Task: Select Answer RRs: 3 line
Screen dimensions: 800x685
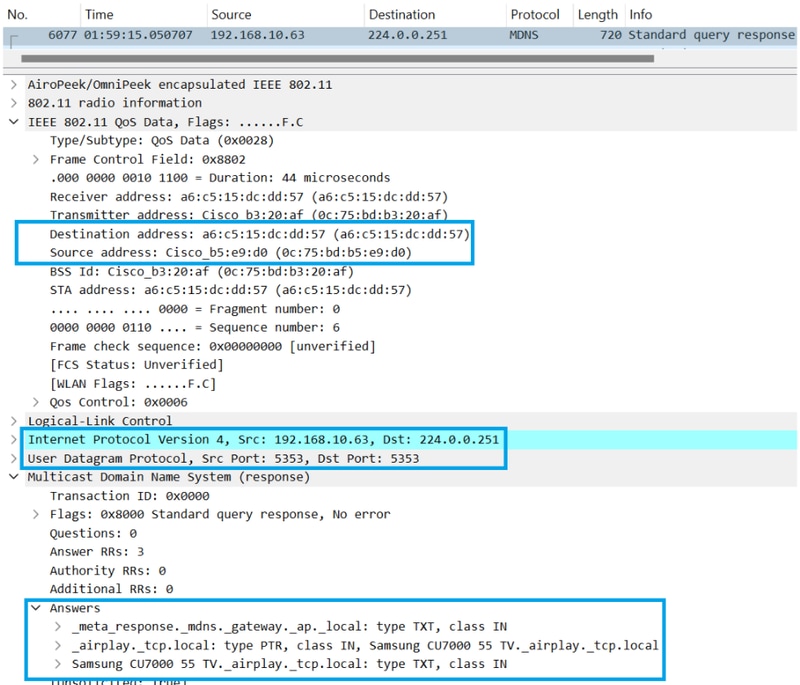Action: pyautogui.click(x=97, y=551)
